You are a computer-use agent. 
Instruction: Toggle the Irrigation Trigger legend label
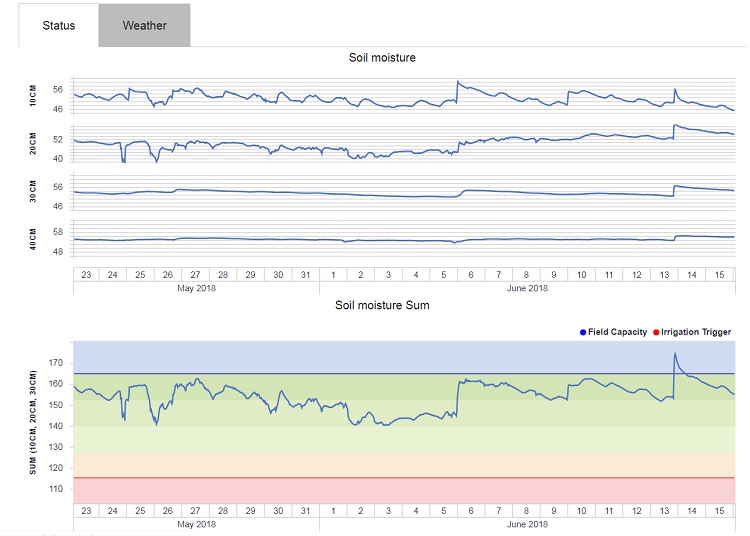pyautogui.click(x=696, y=332)
